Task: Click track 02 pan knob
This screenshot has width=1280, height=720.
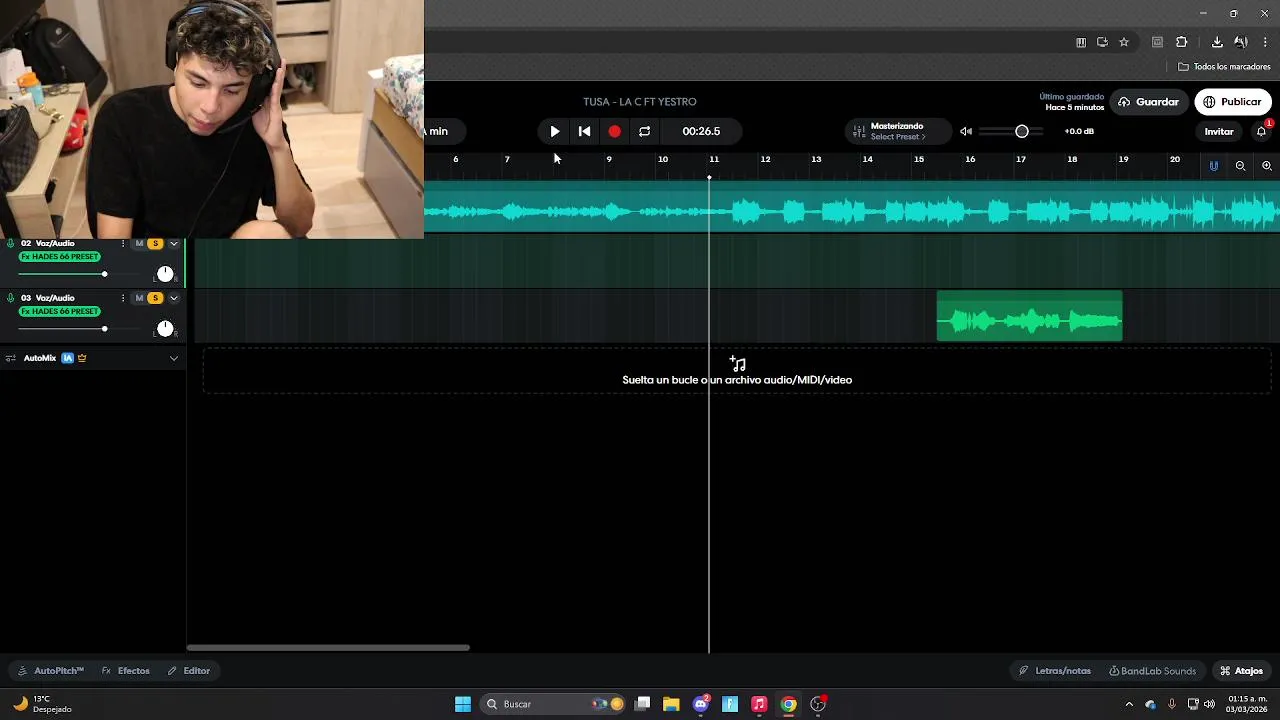Action: click(x=165, y=274)
